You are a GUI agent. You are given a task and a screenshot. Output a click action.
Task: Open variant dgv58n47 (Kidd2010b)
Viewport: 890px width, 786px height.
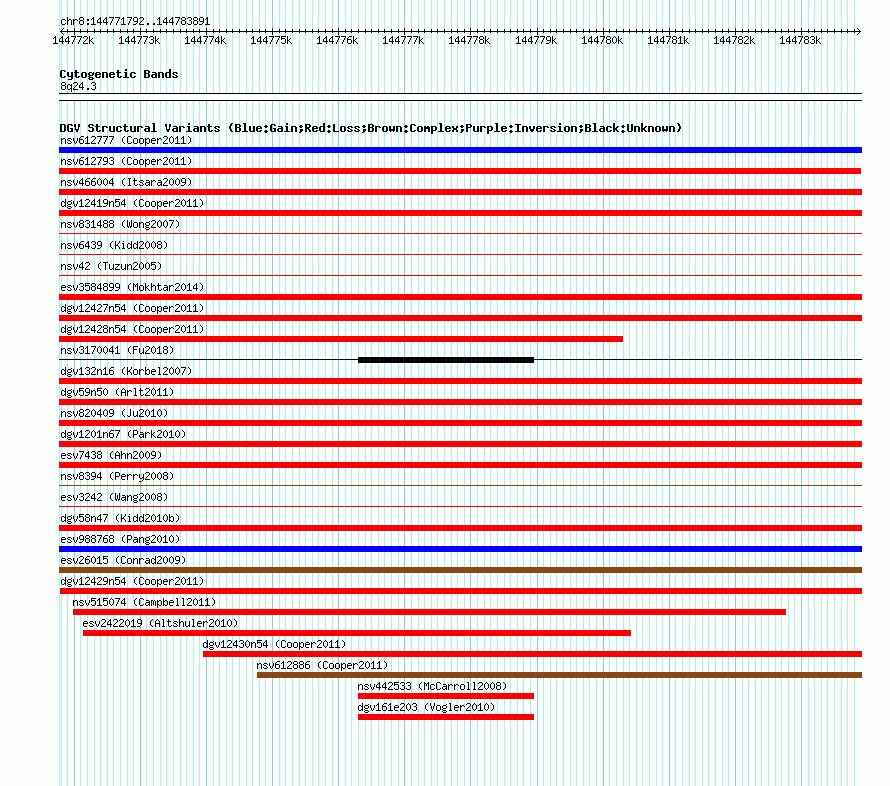120,518
